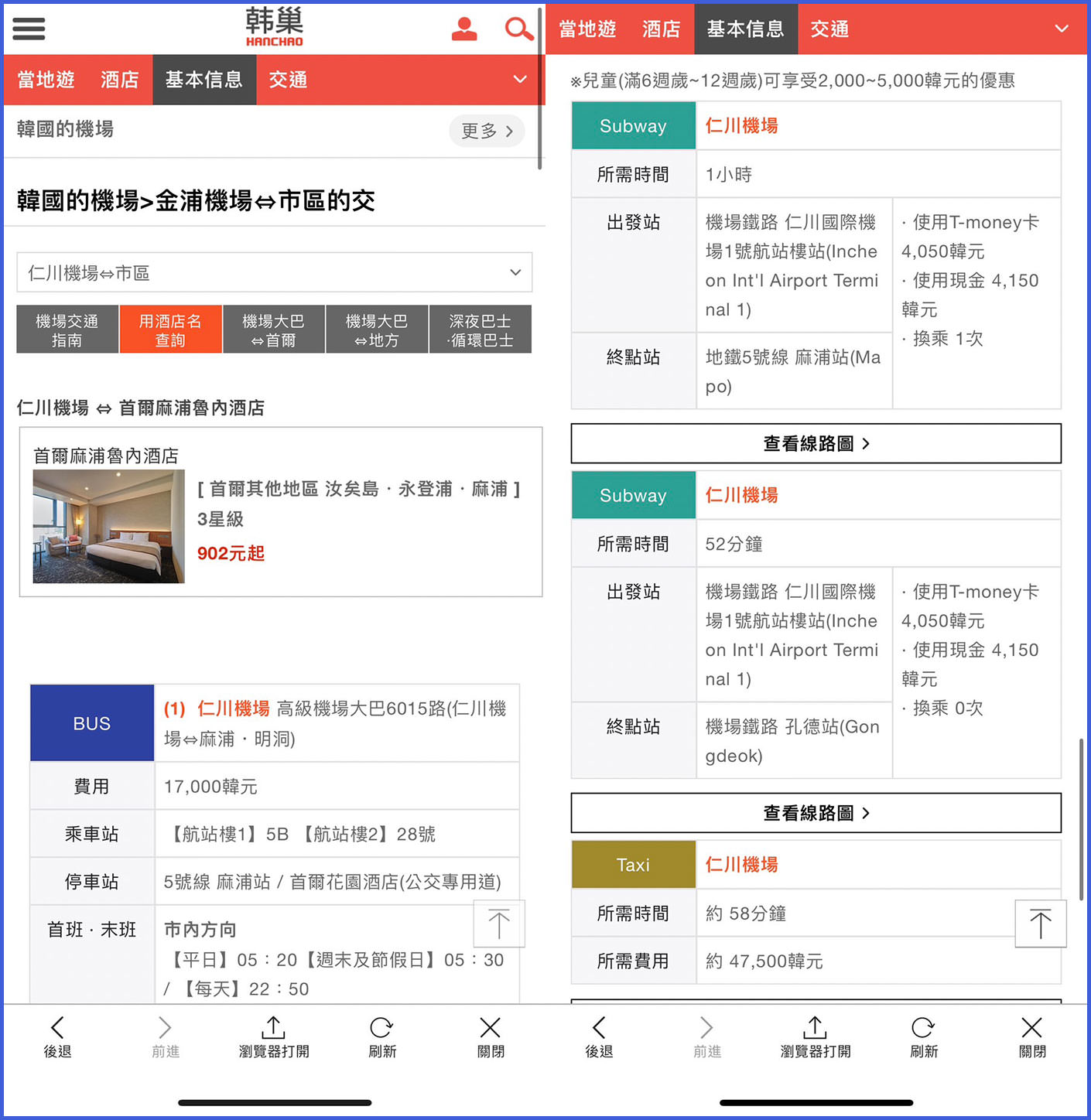
Task: Expand the chevron on the left red navigation bar
Action: 519,79
